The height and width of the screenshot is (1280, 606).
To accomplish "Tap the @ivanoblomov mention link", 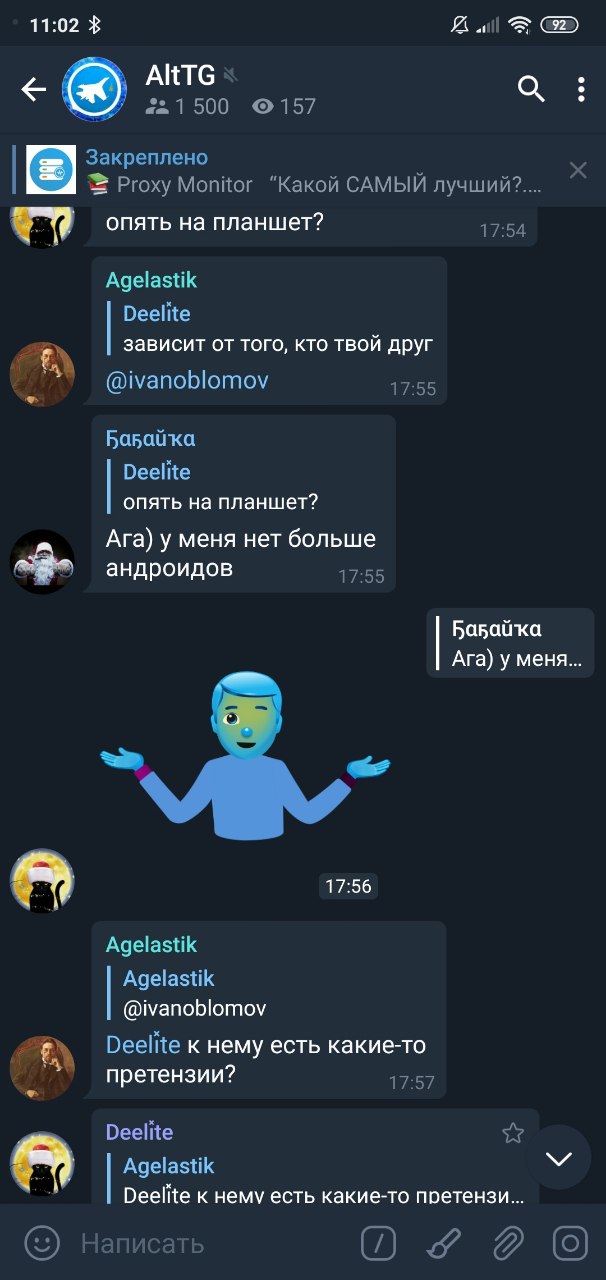I will [187, 380].
